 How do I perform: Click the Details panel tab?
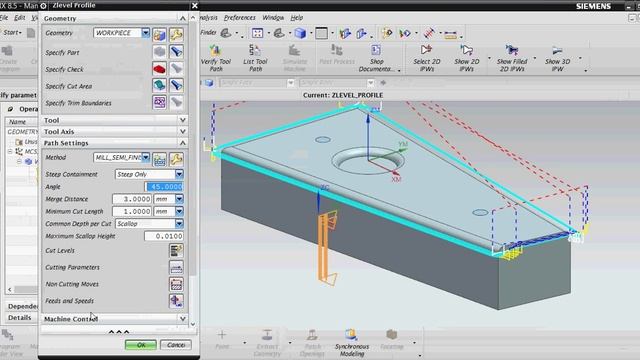tap(20, 318)
